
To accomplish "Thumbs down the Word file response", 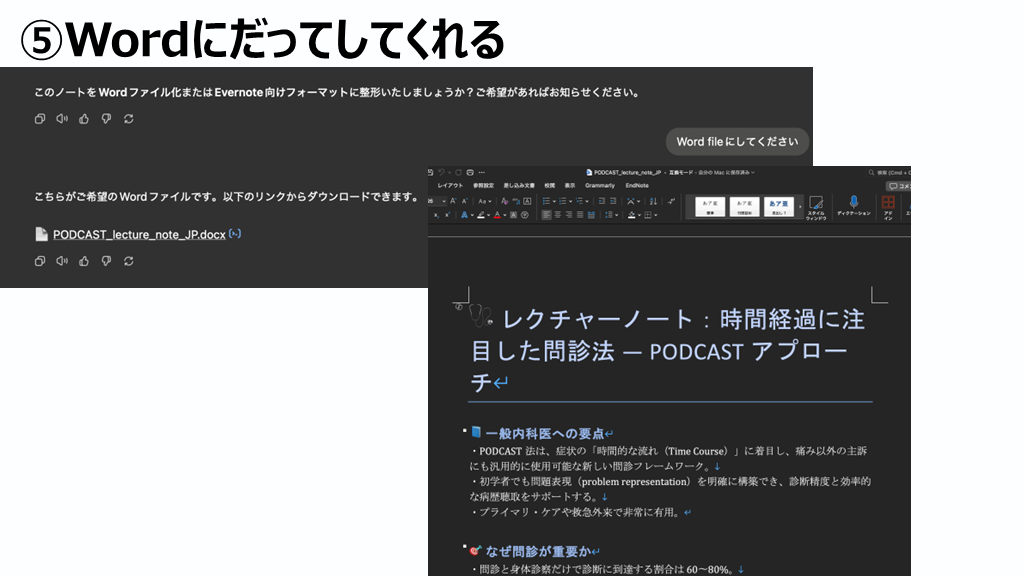I will point(106,261).
